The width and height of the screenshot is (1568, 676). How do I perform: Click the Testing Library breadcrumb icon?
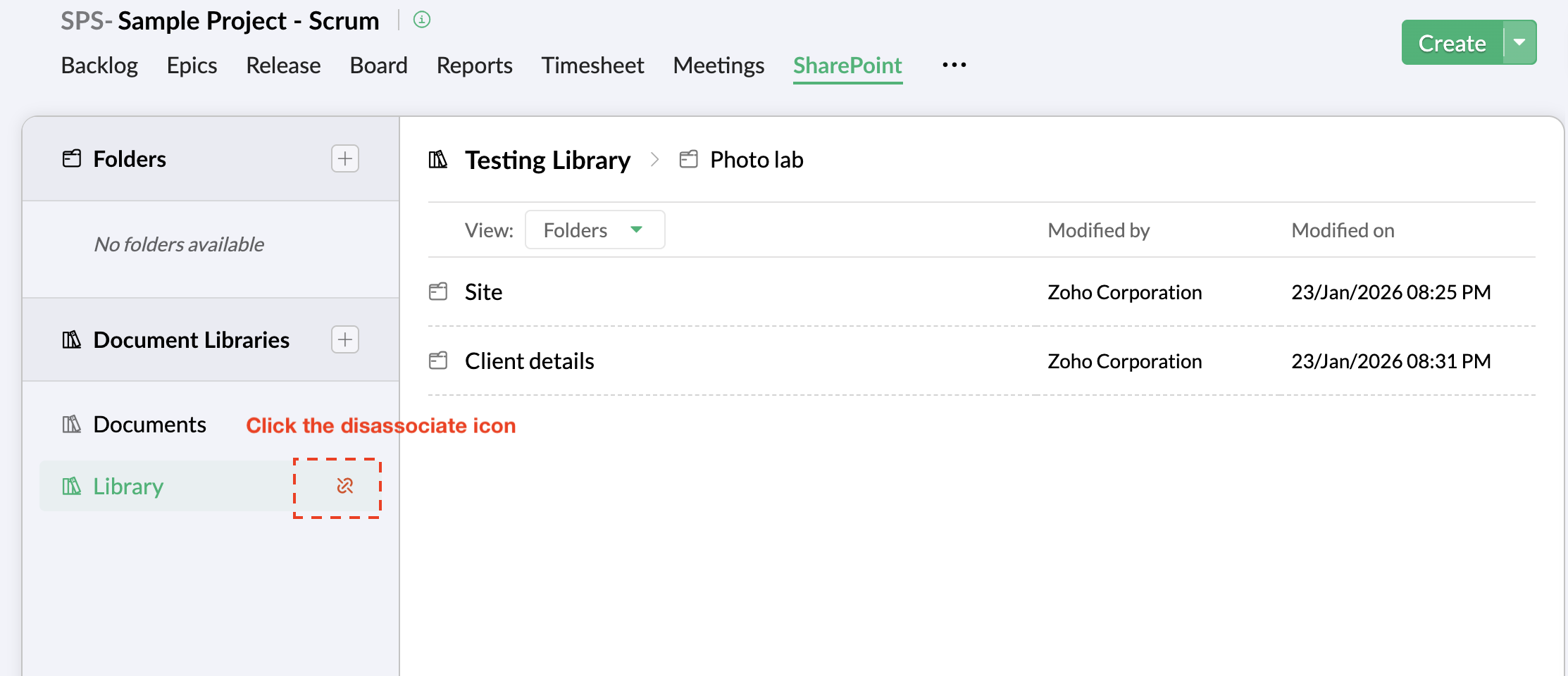[438, 160]
